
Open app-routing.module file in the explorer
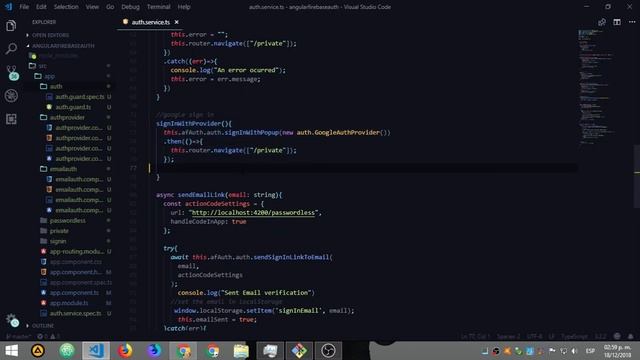pos(77,251)
